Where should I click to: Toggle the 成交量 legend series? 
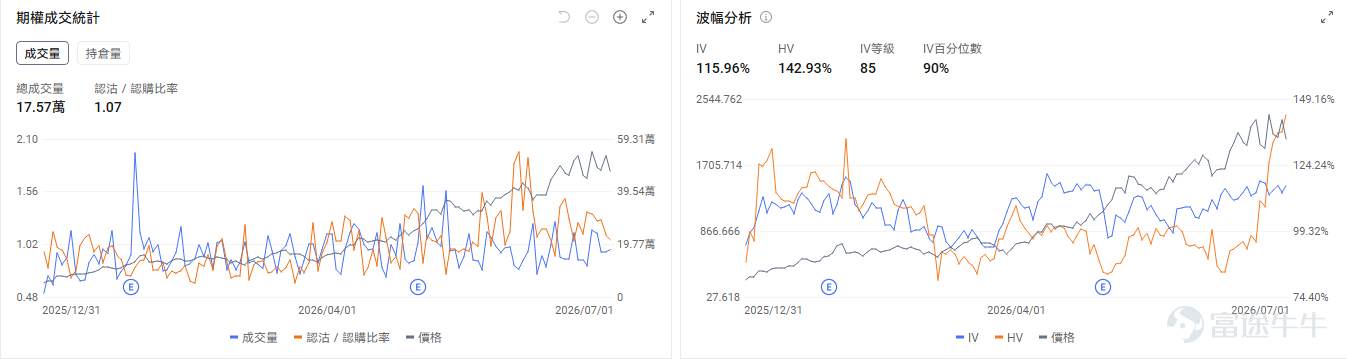pos(254,338)
